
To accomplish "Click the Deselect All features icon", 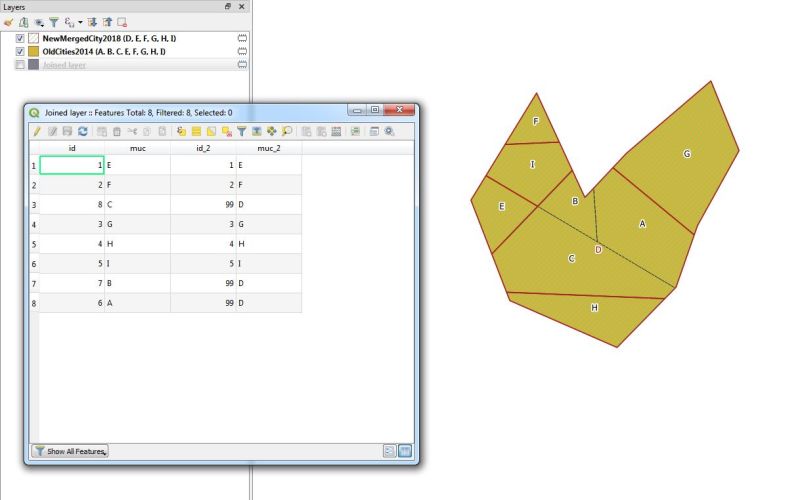I will [x=227, y=132].
